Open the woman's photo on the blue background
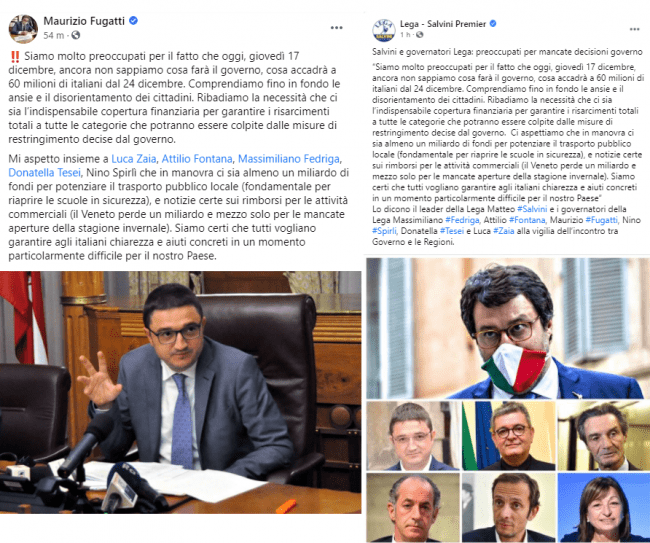Screen dimensions: 650x543 tap(604, 507)
